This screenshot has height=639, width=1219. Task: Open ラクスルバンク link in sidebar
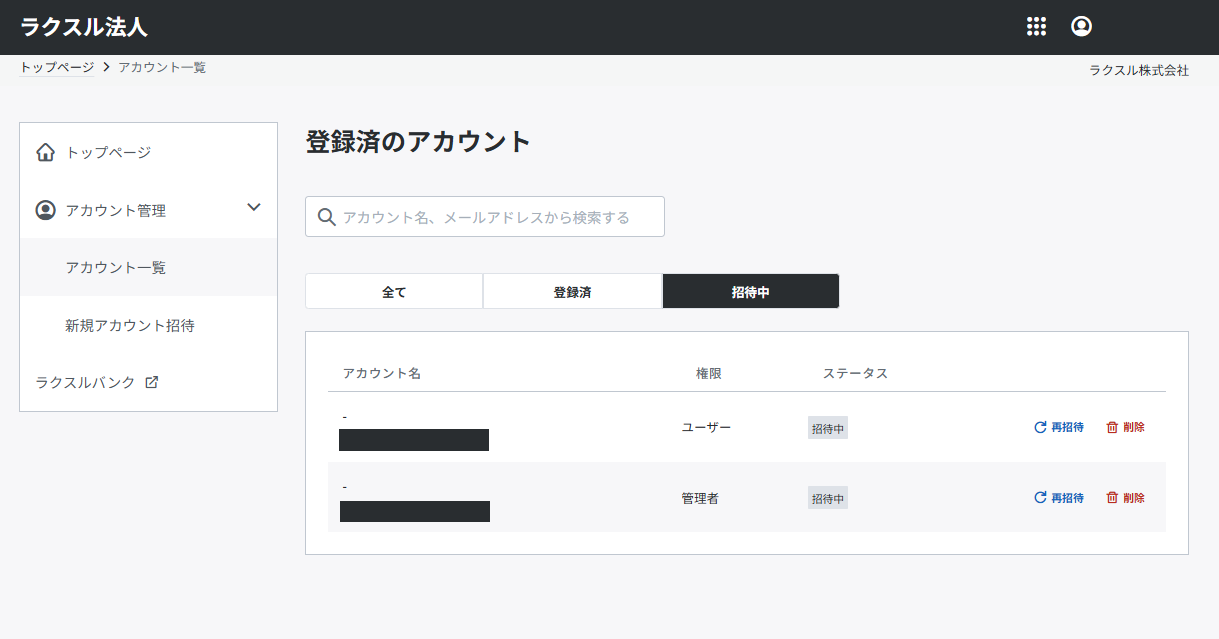(86, 382)
